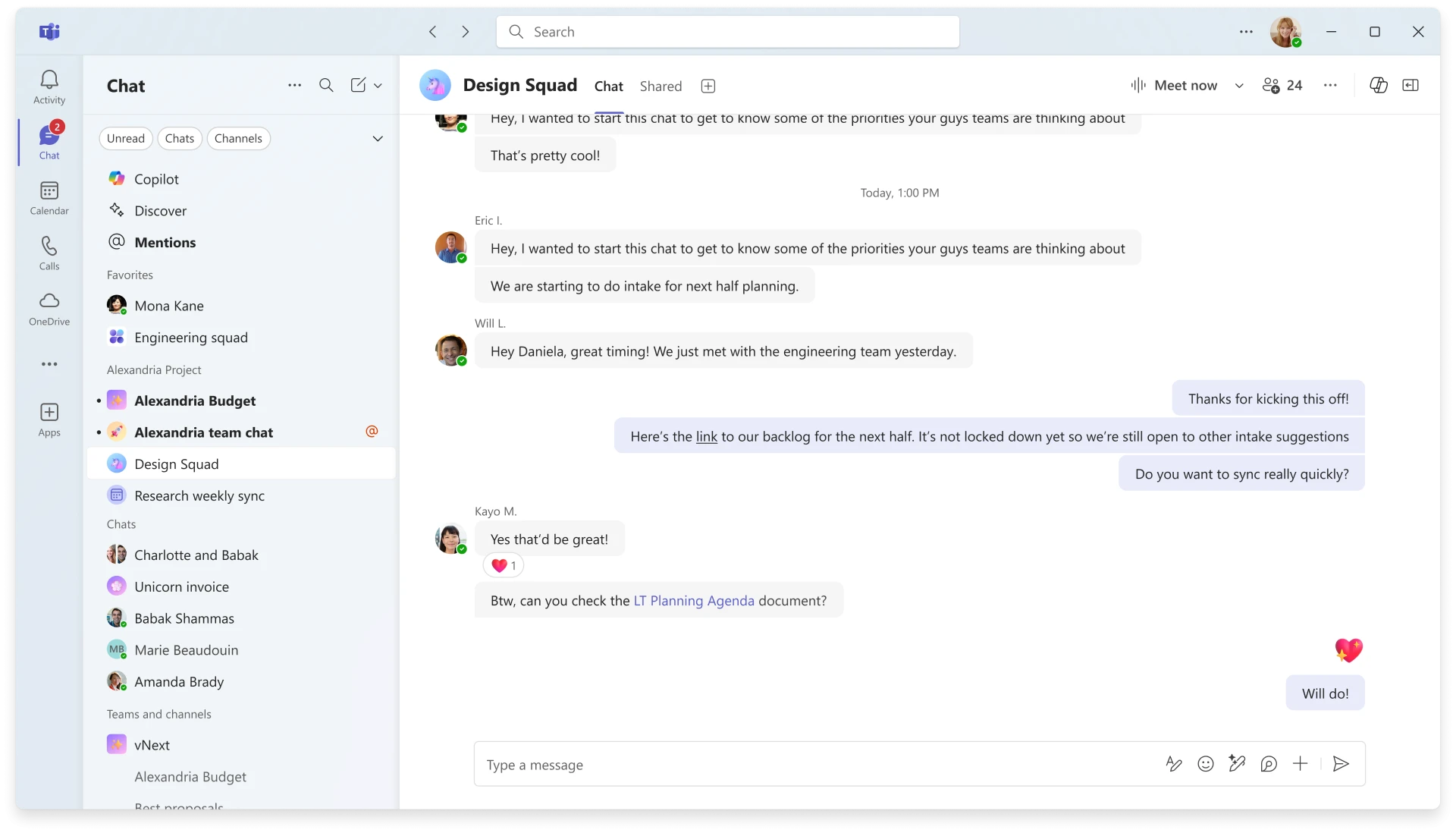Navigate to OneDrive in sidebar
1456x833 pixels.
click(48, 308)
